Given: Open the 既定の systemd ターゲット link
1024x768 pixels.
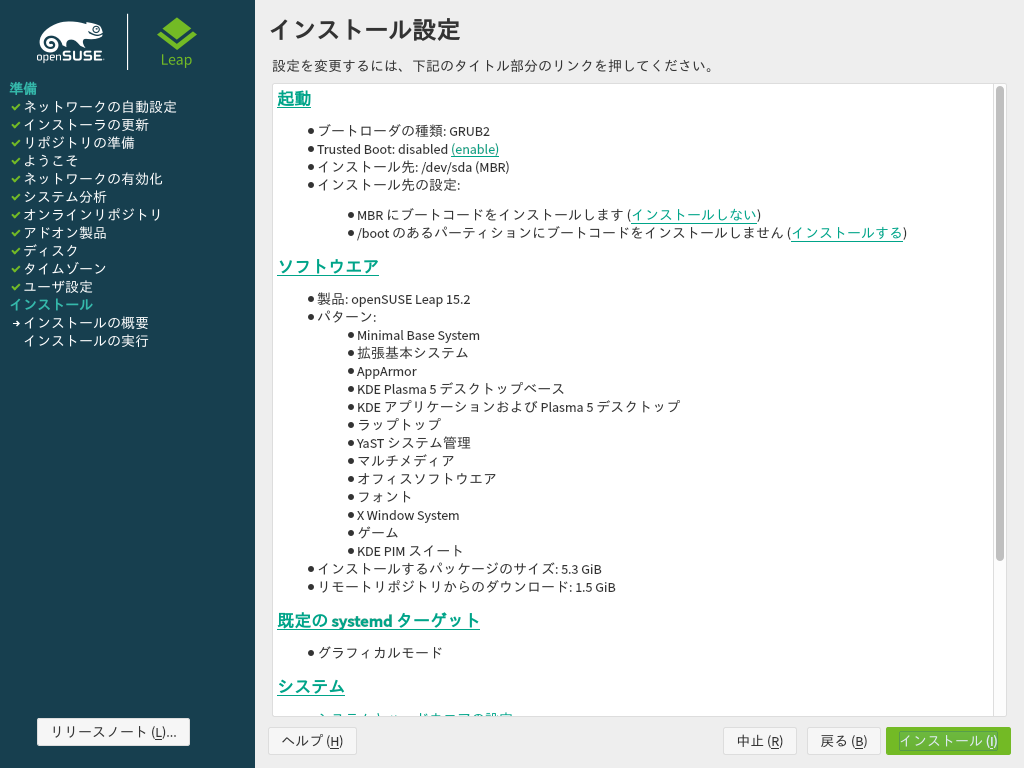Looking at the screenshot, I should click(x=378, y=620).
